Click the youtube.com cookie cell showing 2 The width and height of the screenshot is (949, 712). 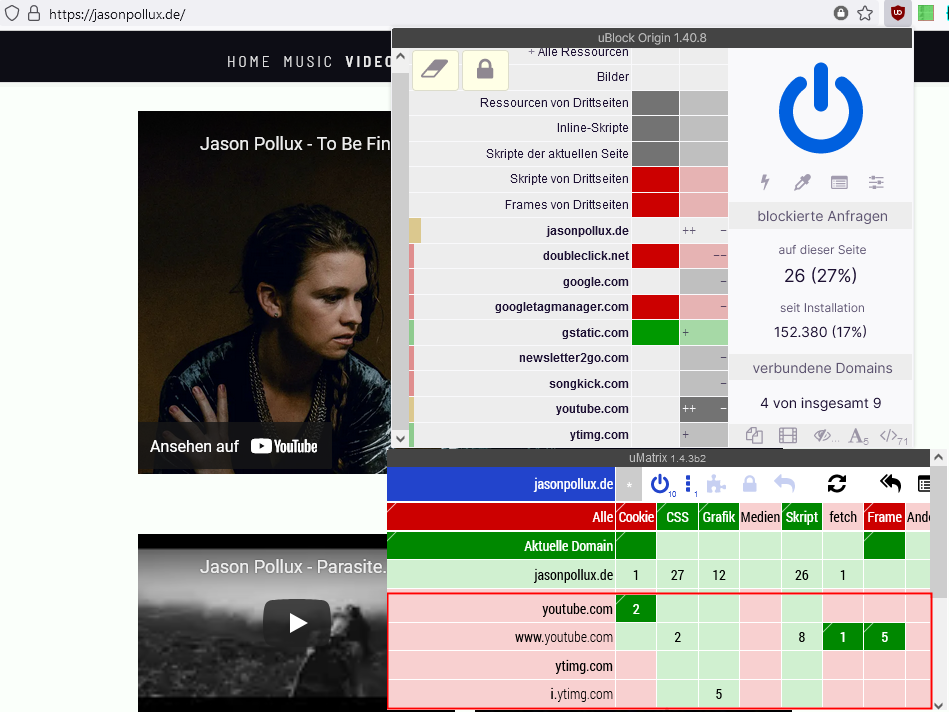(x=636, y=608)
